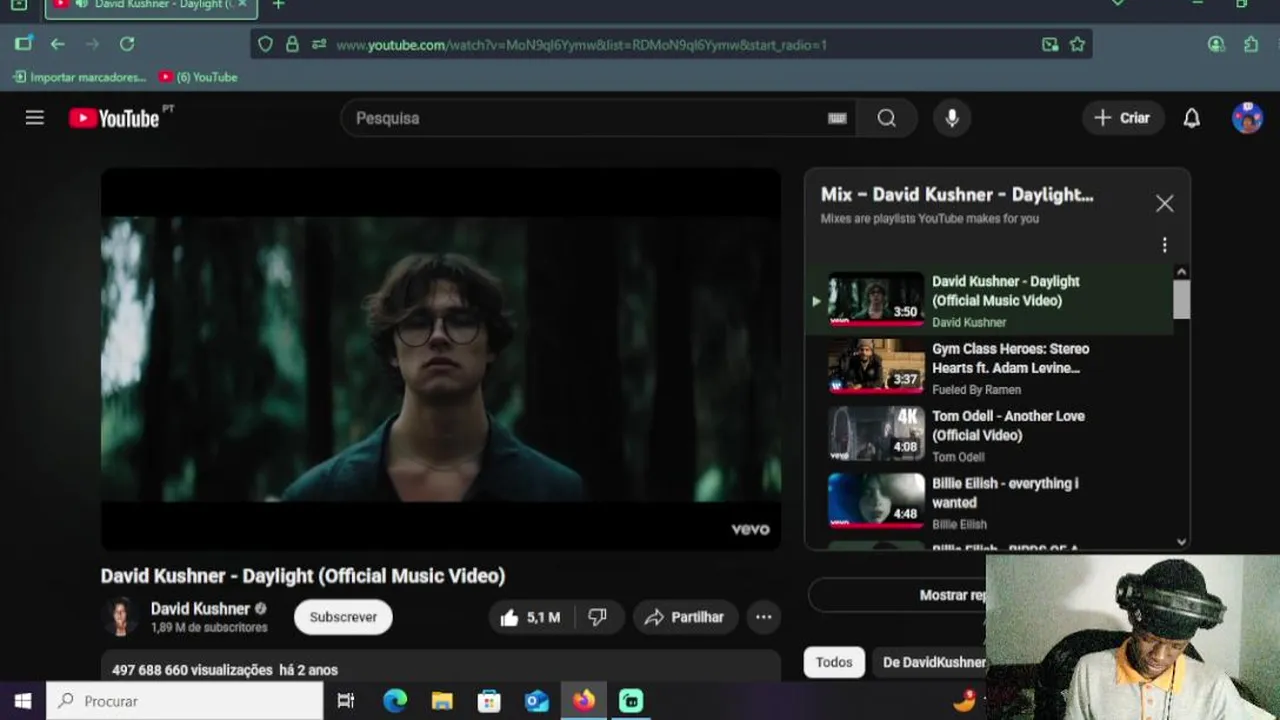Click the Firefox account icon in toolbar
The height and width of the screenshot is (720, 1280).
tap(1216, 44)
